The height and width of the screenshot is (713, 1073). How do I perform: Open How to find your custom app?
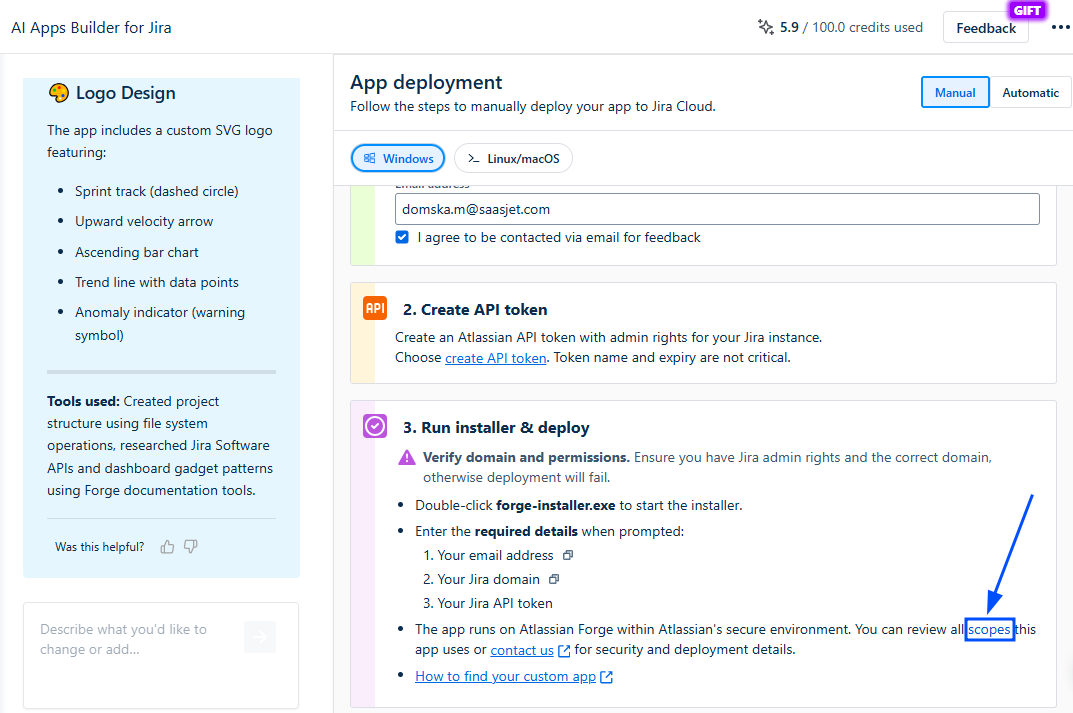point(505,676)
